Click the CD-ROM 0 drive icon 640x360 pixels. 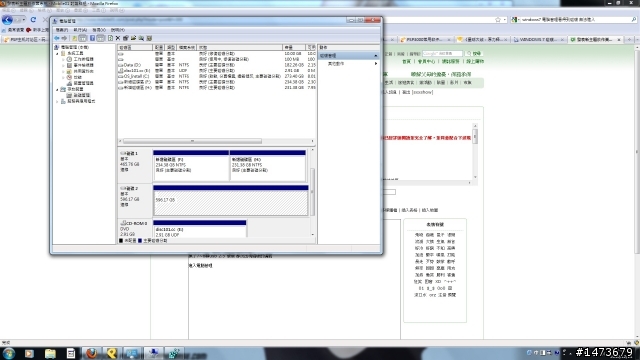point(123,223)
